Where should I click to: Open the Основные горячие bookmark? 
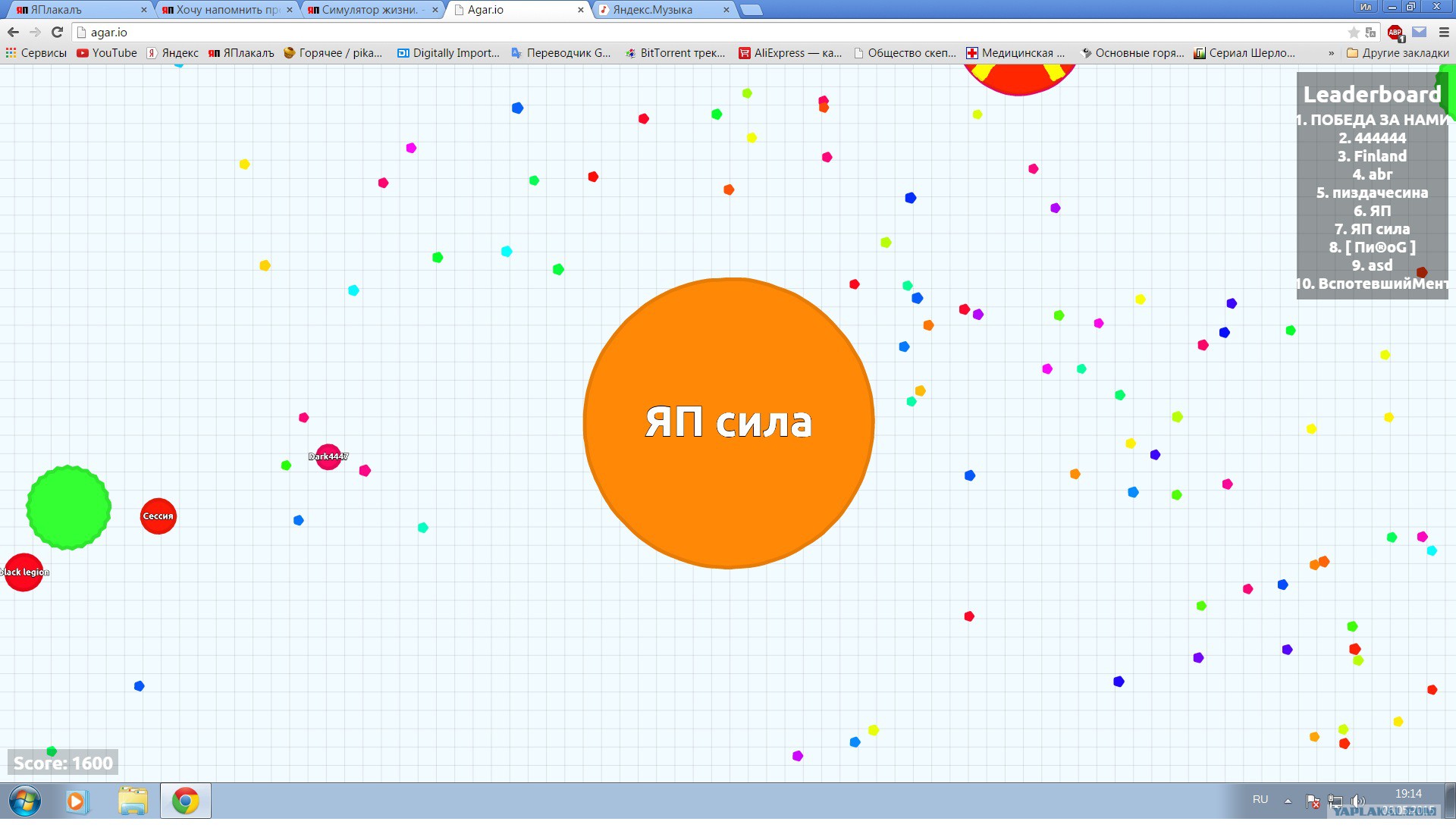coord(1132,53)
